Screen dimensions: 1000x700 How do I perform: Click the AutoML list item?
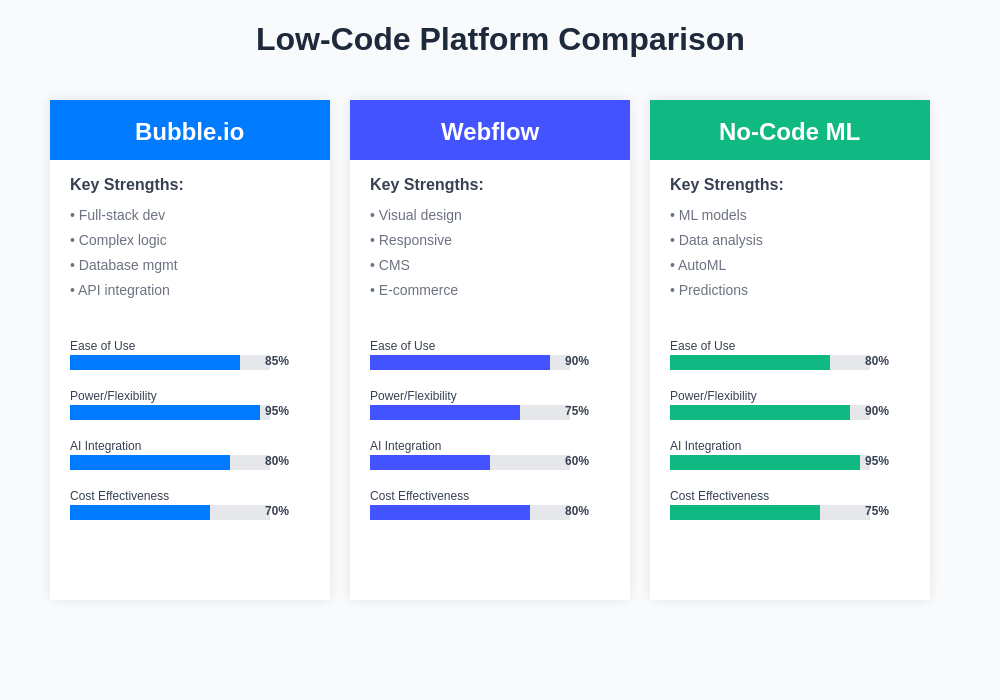pos(698,265)
